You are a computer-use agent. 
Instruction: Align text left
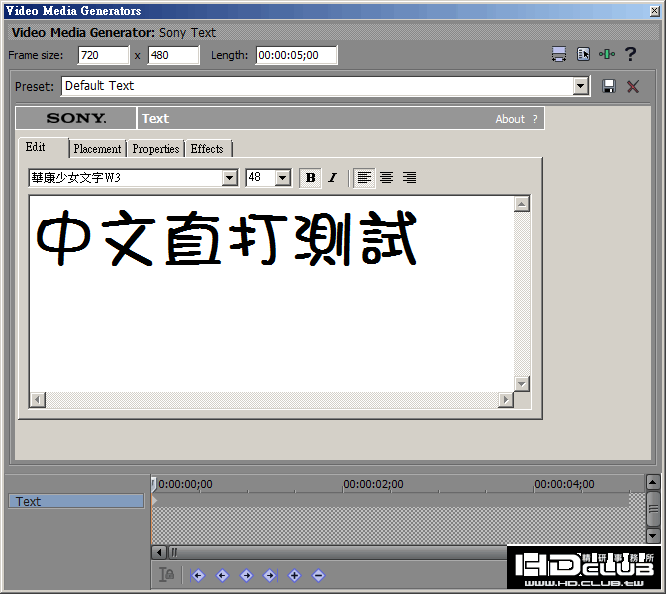click(364, 178)
